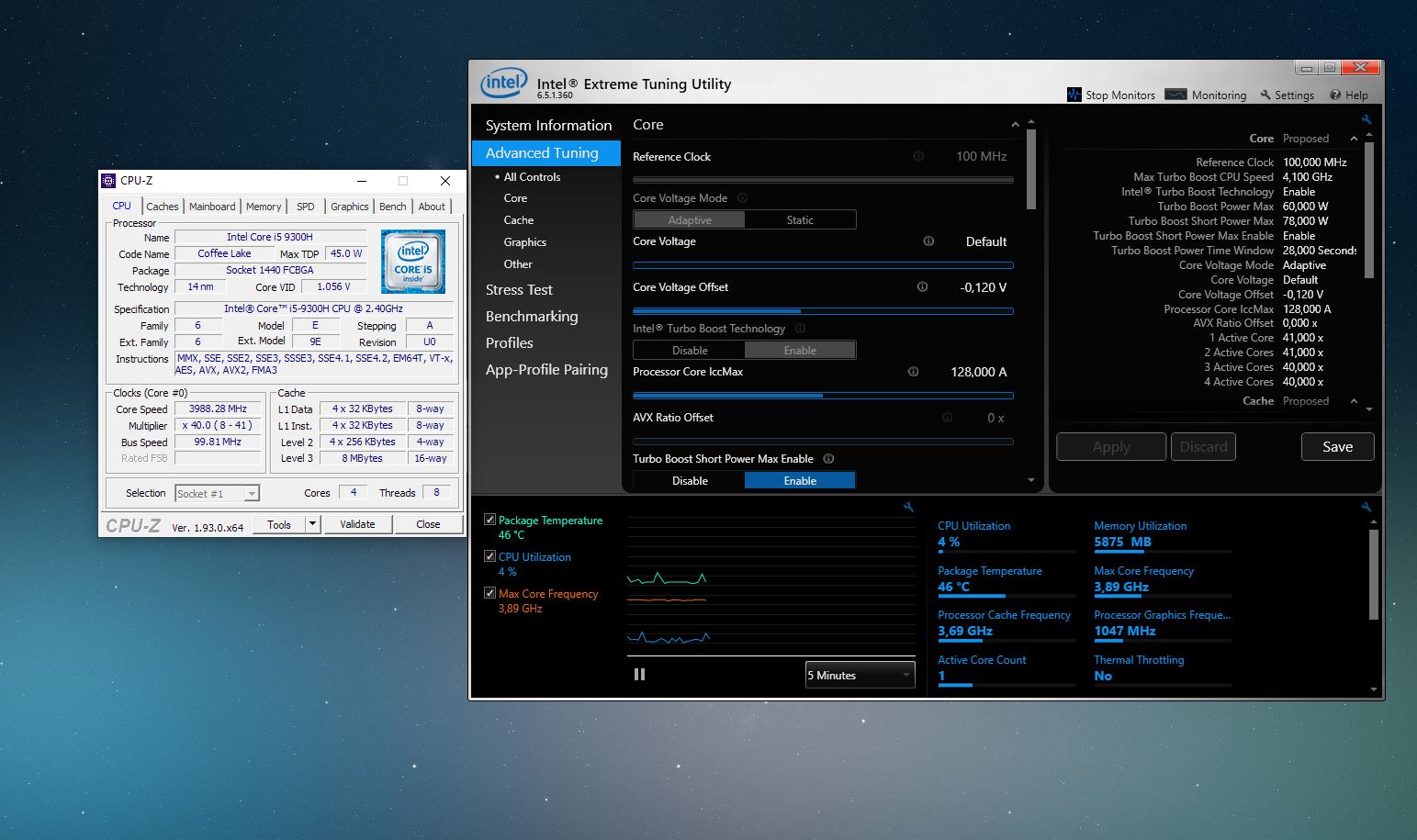Click Discard button in XTU

(x=1203, y=447)
